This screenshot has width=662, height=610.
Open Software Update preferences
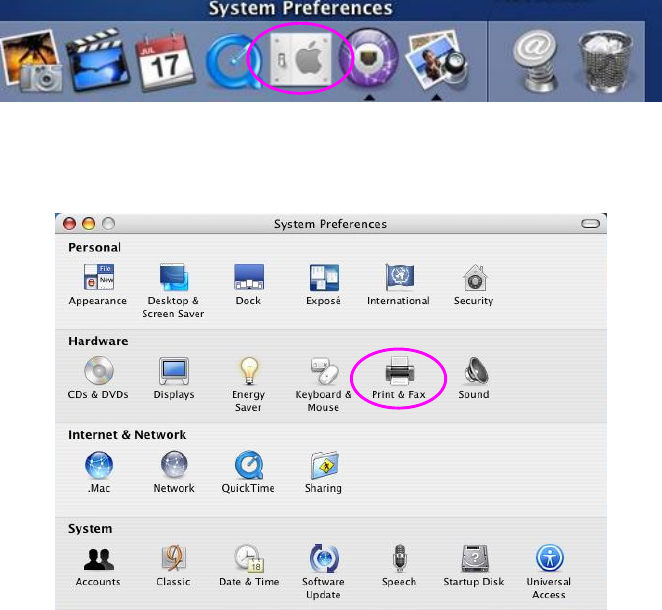[x=323, y=572]
